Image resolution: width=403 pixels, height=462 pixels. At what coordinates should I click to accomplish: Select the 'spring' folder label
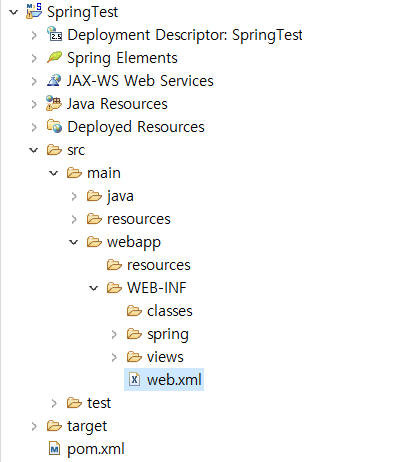168,334
